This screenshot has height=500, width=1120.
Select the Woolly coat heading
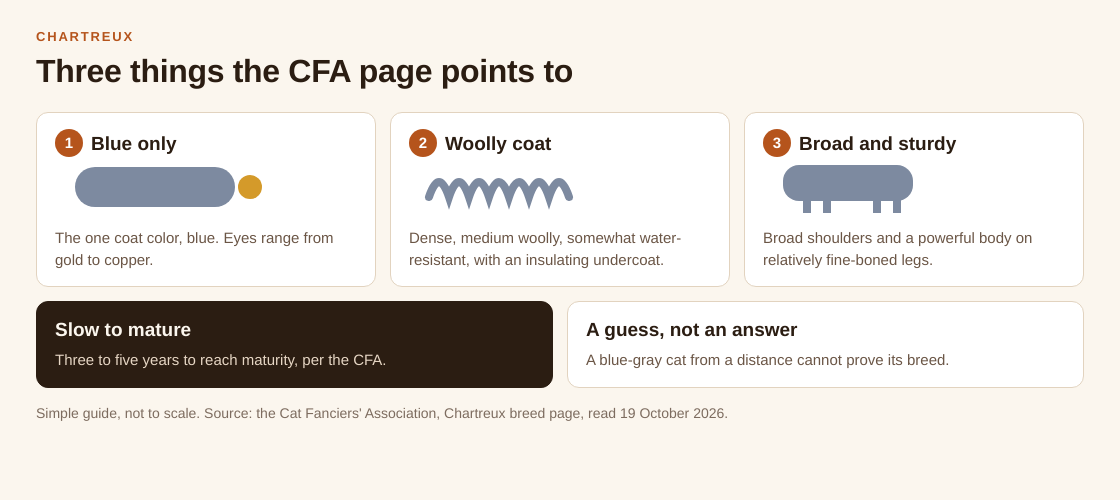(x=498, y=144)
